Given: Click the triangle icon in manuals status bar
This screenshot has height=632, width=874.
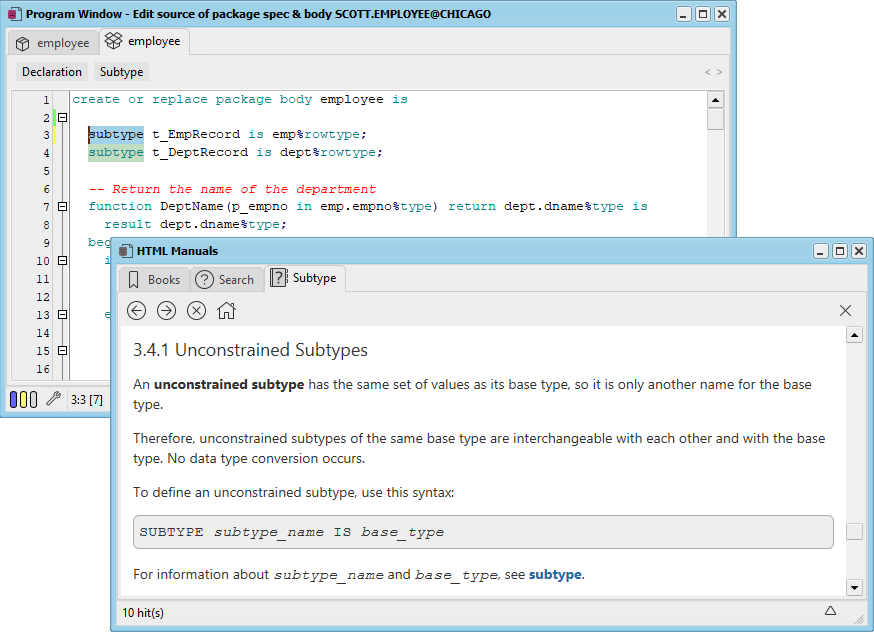Looking at the screenshot, I should 830,611.
